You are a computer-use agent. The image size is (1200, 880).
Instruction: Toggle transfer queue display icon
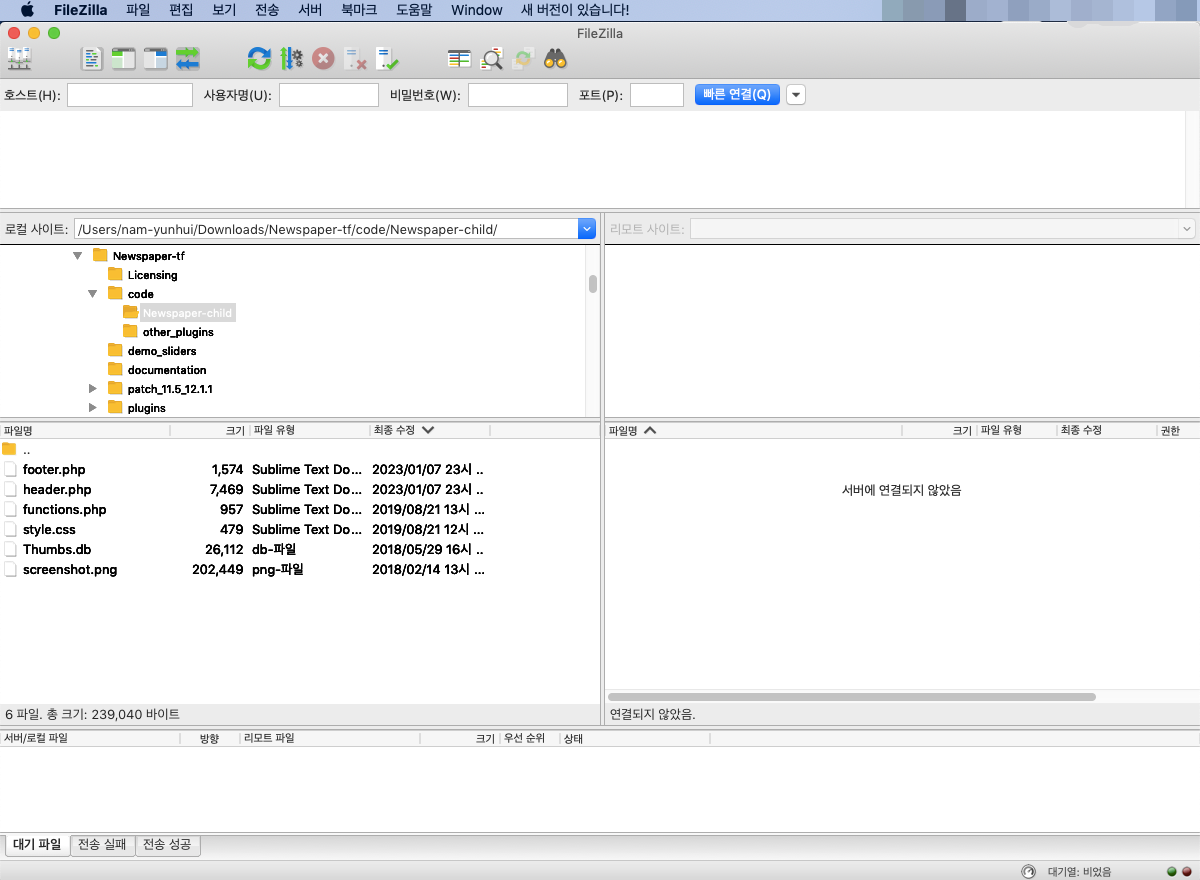point(188,59)
